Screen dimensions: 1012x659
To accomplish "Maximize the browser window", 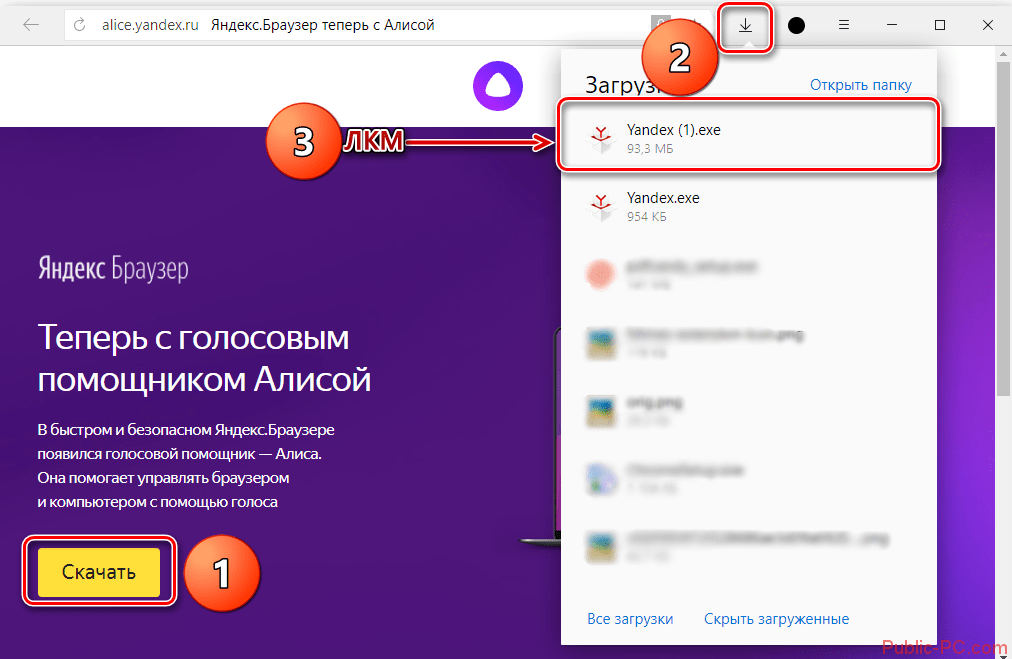I will pyautogui.click(x=940, y=25).
